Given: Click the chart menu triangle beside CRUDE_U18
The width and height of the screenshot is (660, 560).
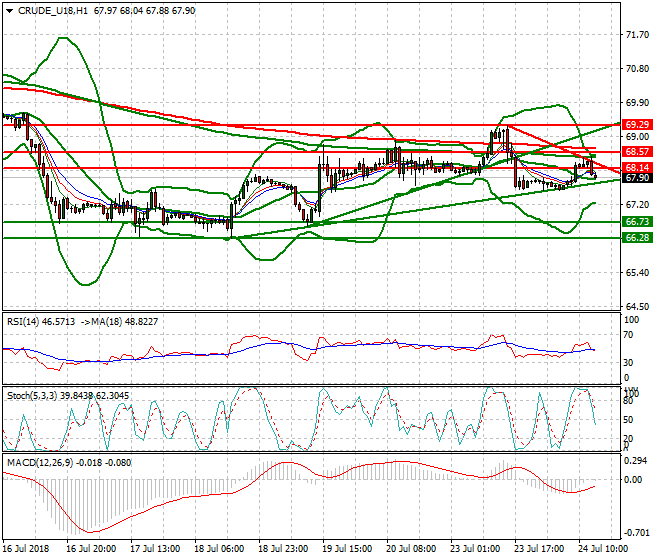Looking at the screenshot, I should point(10,11).
